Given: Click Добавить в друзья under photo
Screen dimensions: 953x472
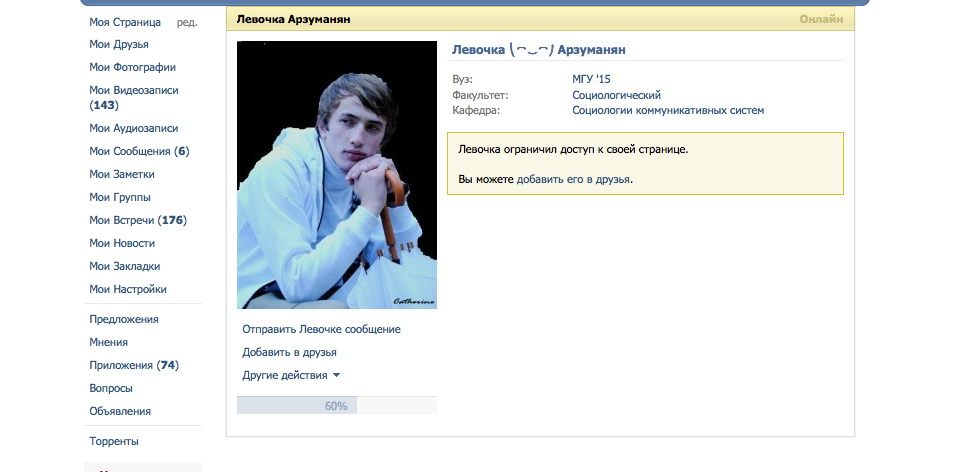Looking at the screenshot, I should 289,352.
